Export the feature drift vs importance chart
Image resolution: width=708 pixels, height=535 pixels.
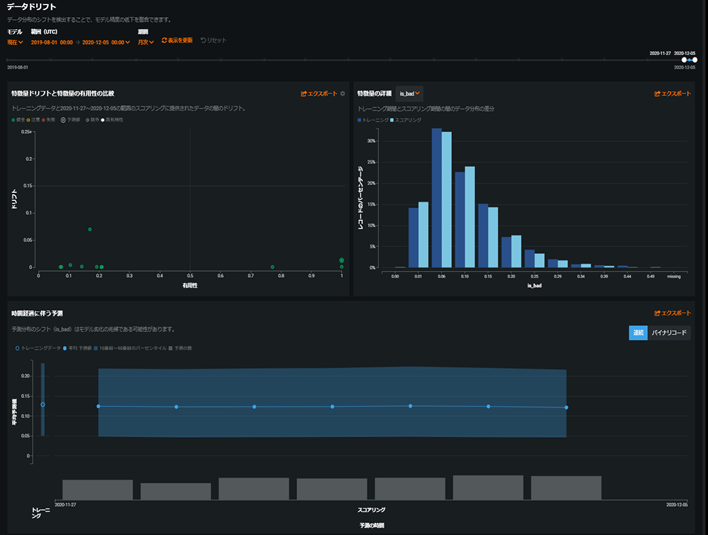pyautogui.click(x=319, y=93)
